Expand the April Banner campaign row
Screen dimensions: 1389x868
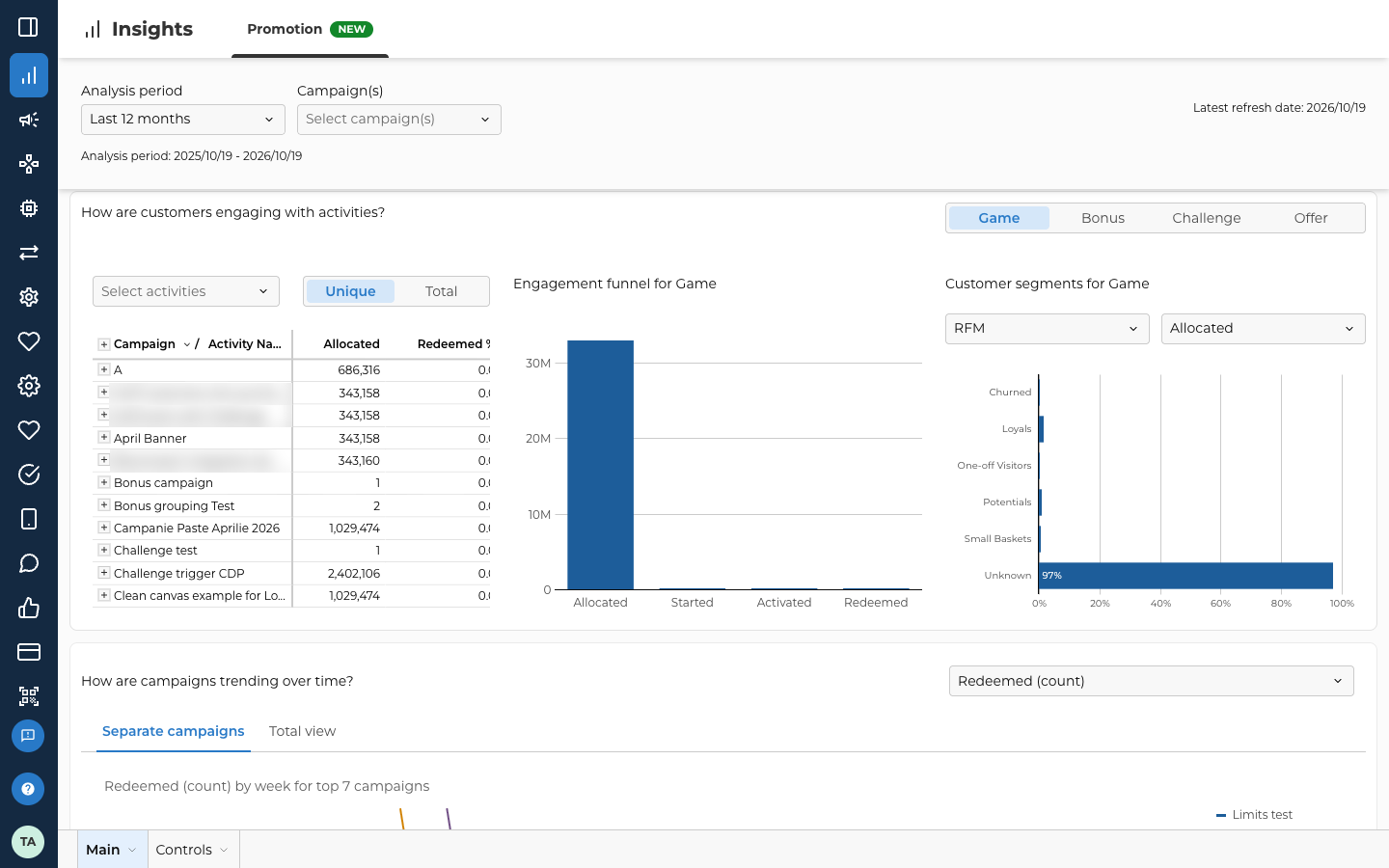pos(104,437)
